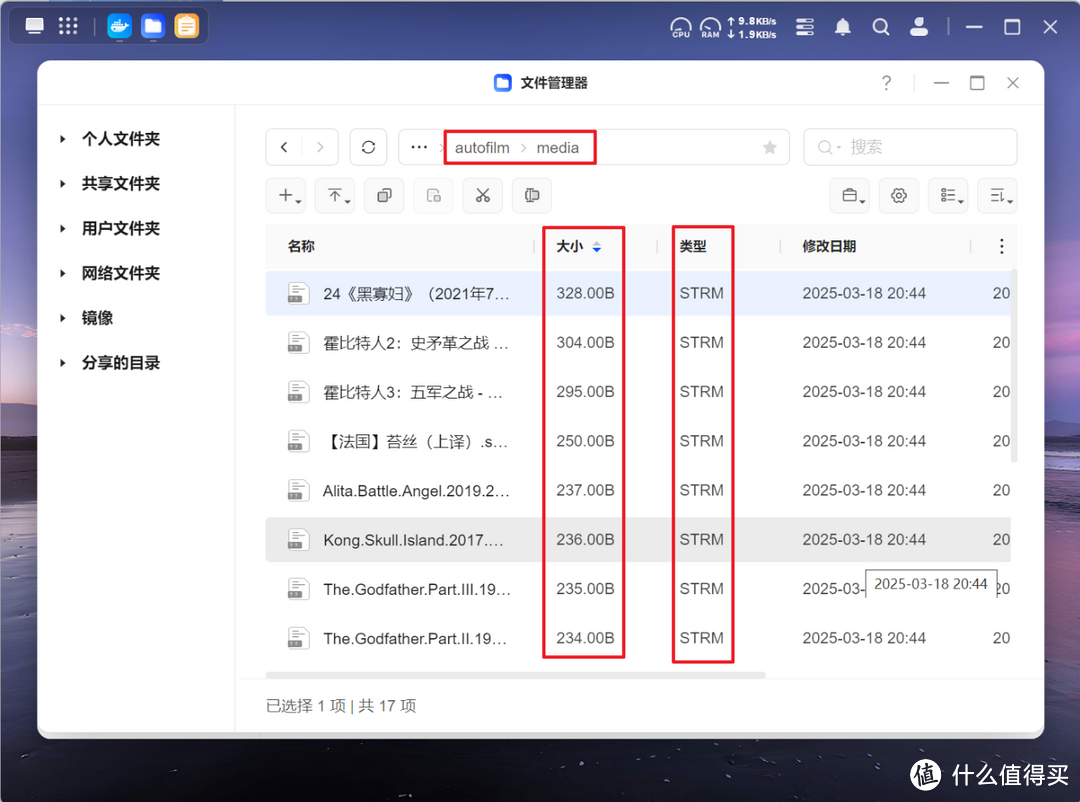1080x802 pixels.
Task: Select the cut (scissors) tool
Action: 482,195
